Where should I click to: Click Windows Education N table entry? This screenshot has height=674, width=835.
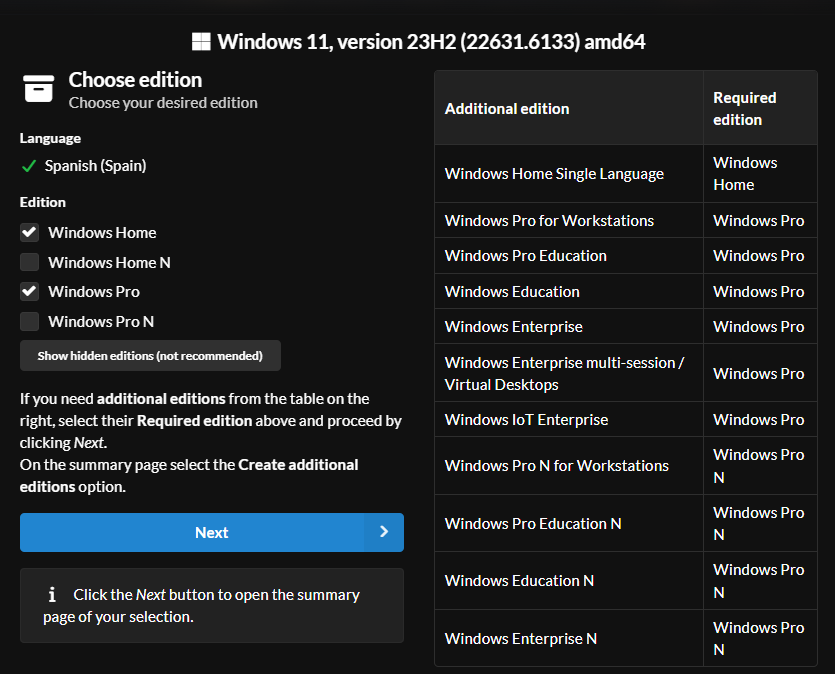(x=519, y=580)
